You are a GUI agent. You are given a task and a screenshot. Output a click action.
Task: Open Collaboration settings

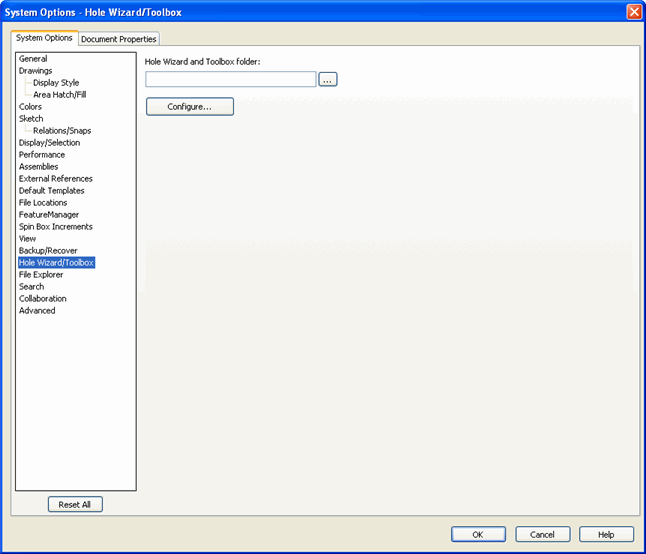[x=42, y=298]
